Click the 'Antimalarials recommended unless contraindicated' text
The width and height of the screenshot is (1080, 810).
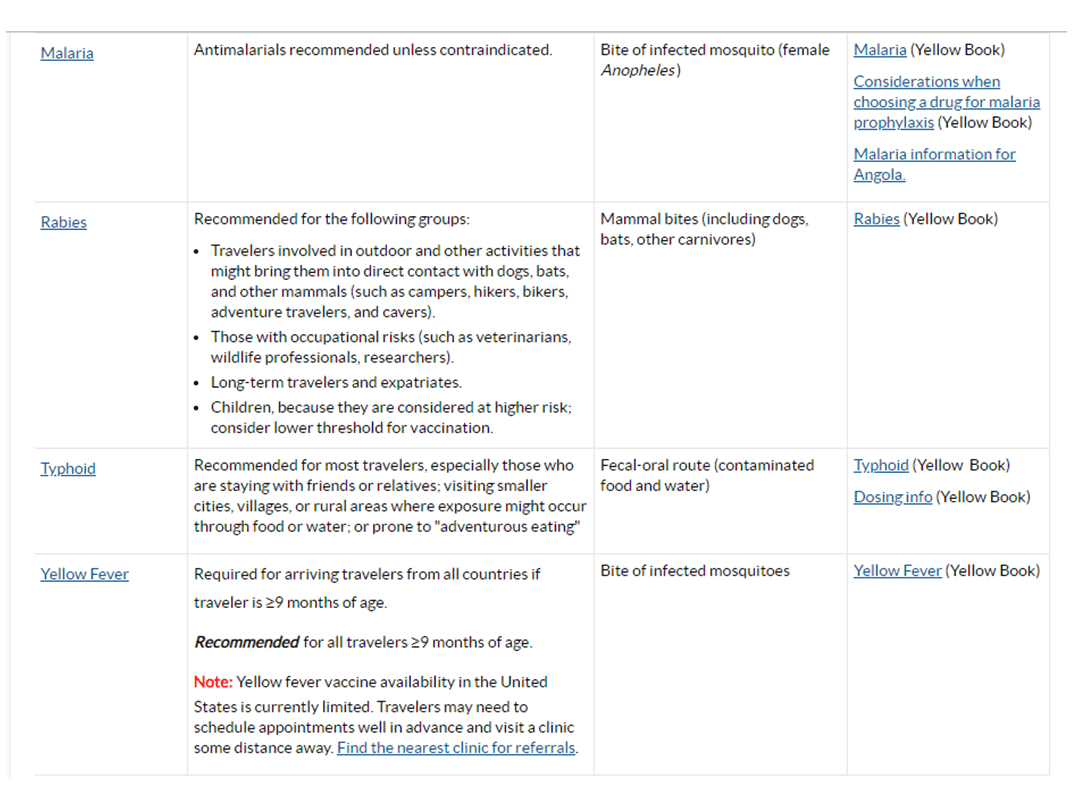point(373,49)
